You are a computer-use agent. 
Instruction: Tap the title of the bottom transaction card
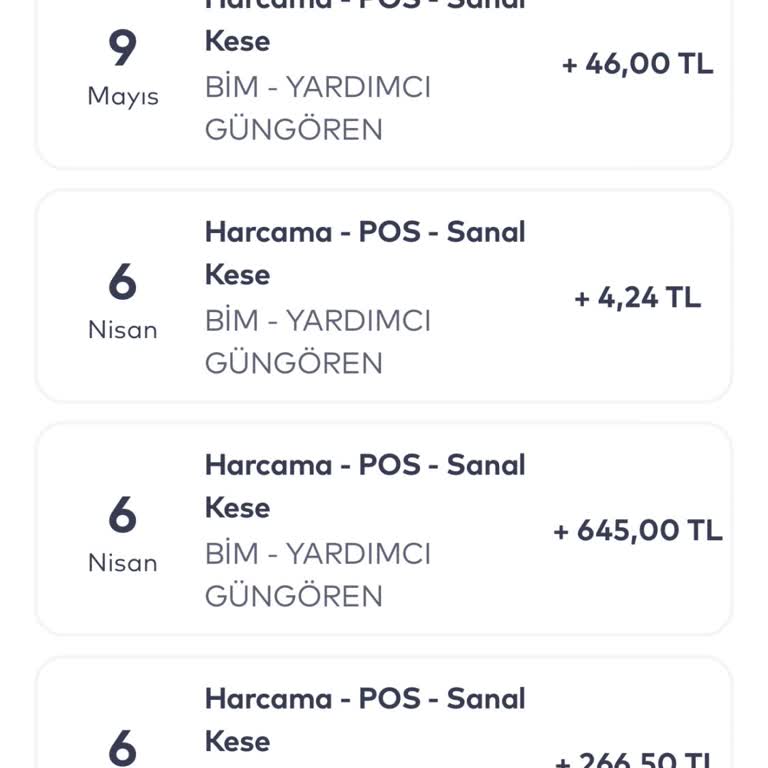point(364,718)
